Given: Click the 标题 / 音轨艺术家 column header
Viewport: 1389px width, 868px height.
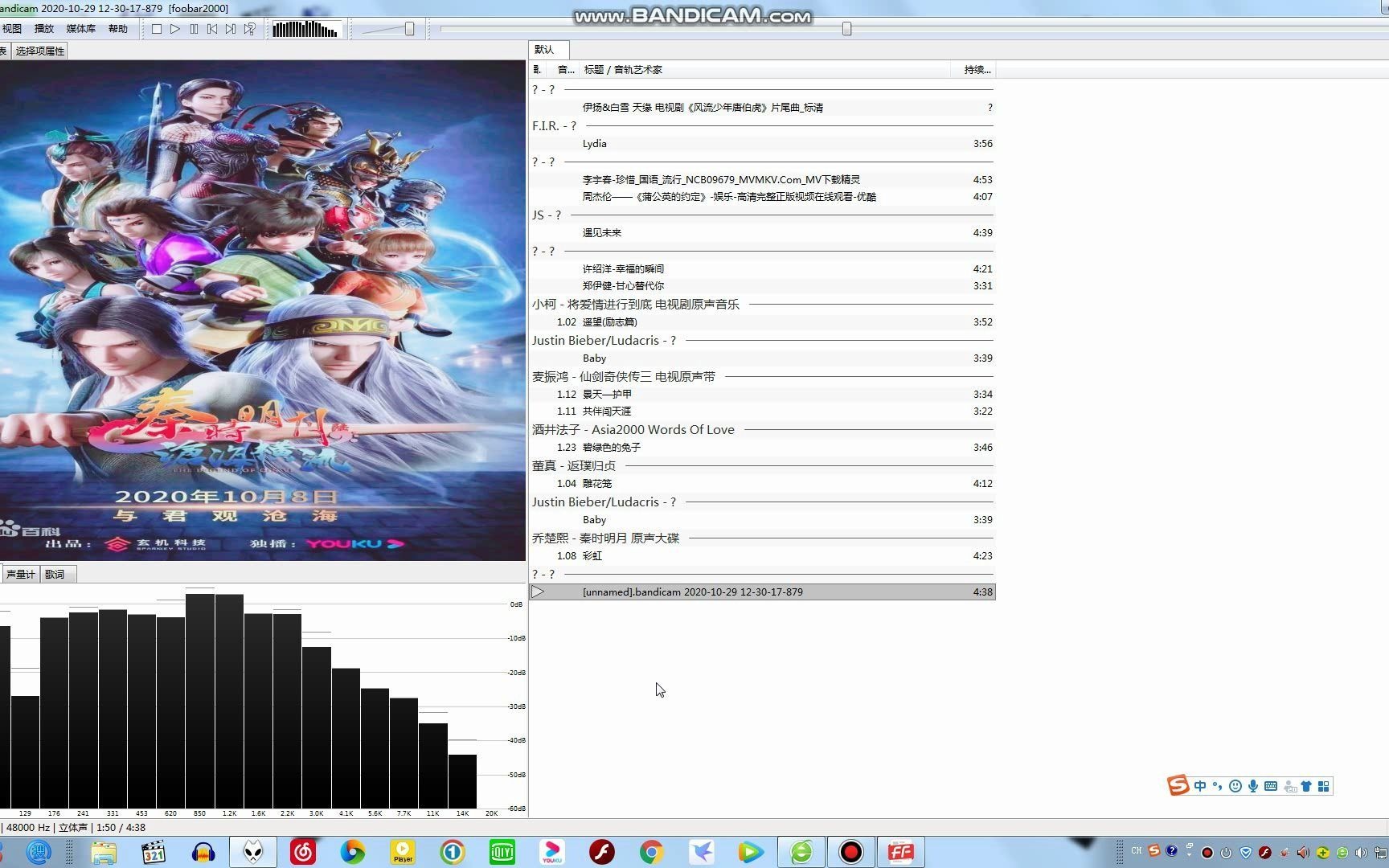Looking at the screenshot, I should pyautogui.click(x=764, y=70).
